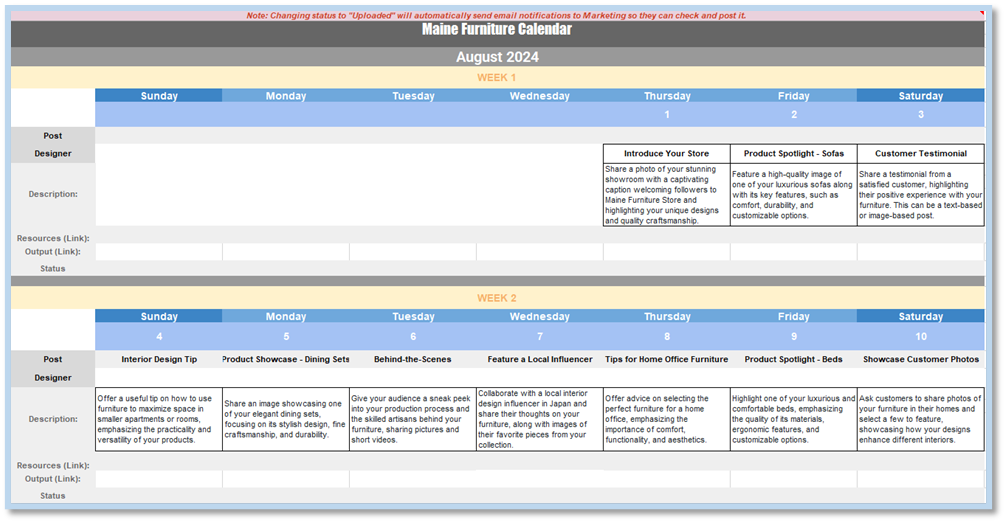
Task: Select the August 2024 month header
Action: pyautogui.click(x=497, y=57)
